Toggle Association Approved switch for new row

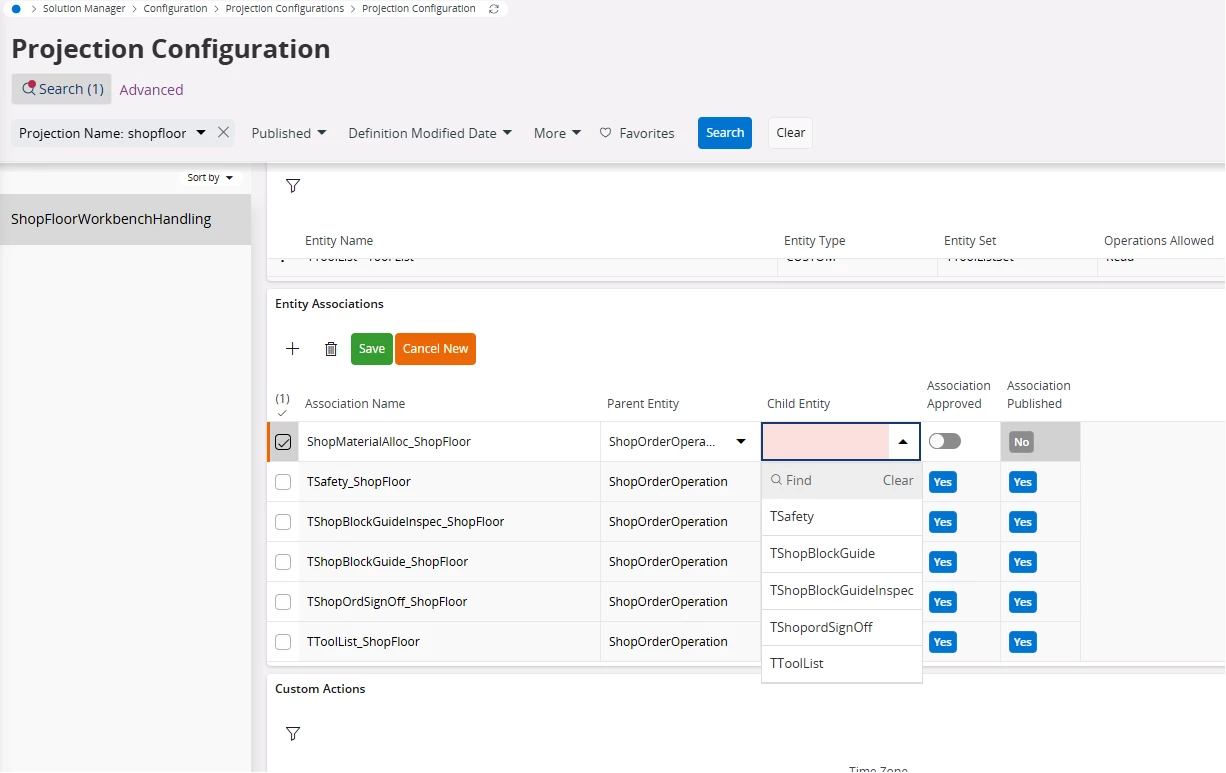click(944, 441)
